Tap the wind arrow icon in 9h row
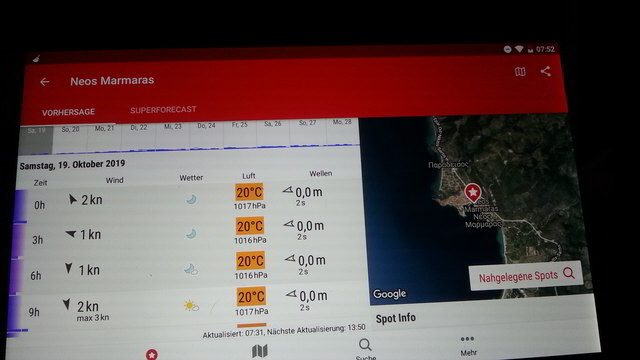This screenshot has height=360, width=640. pyautogui.click(x=66, y=304)
